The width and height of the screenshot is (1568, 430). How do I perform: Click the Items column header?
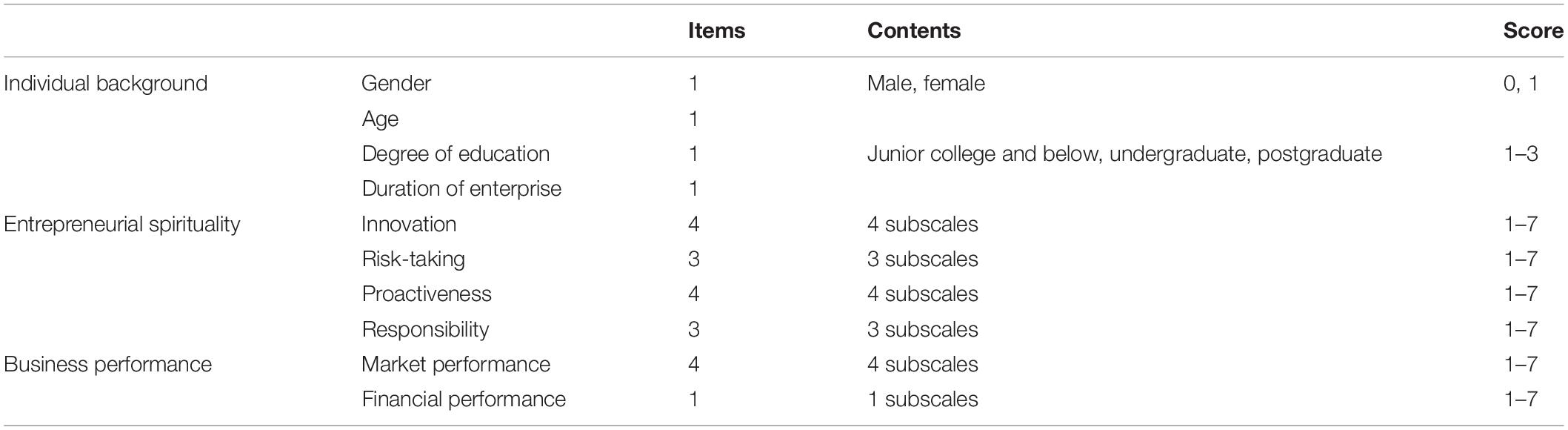(x=716, y=31)
